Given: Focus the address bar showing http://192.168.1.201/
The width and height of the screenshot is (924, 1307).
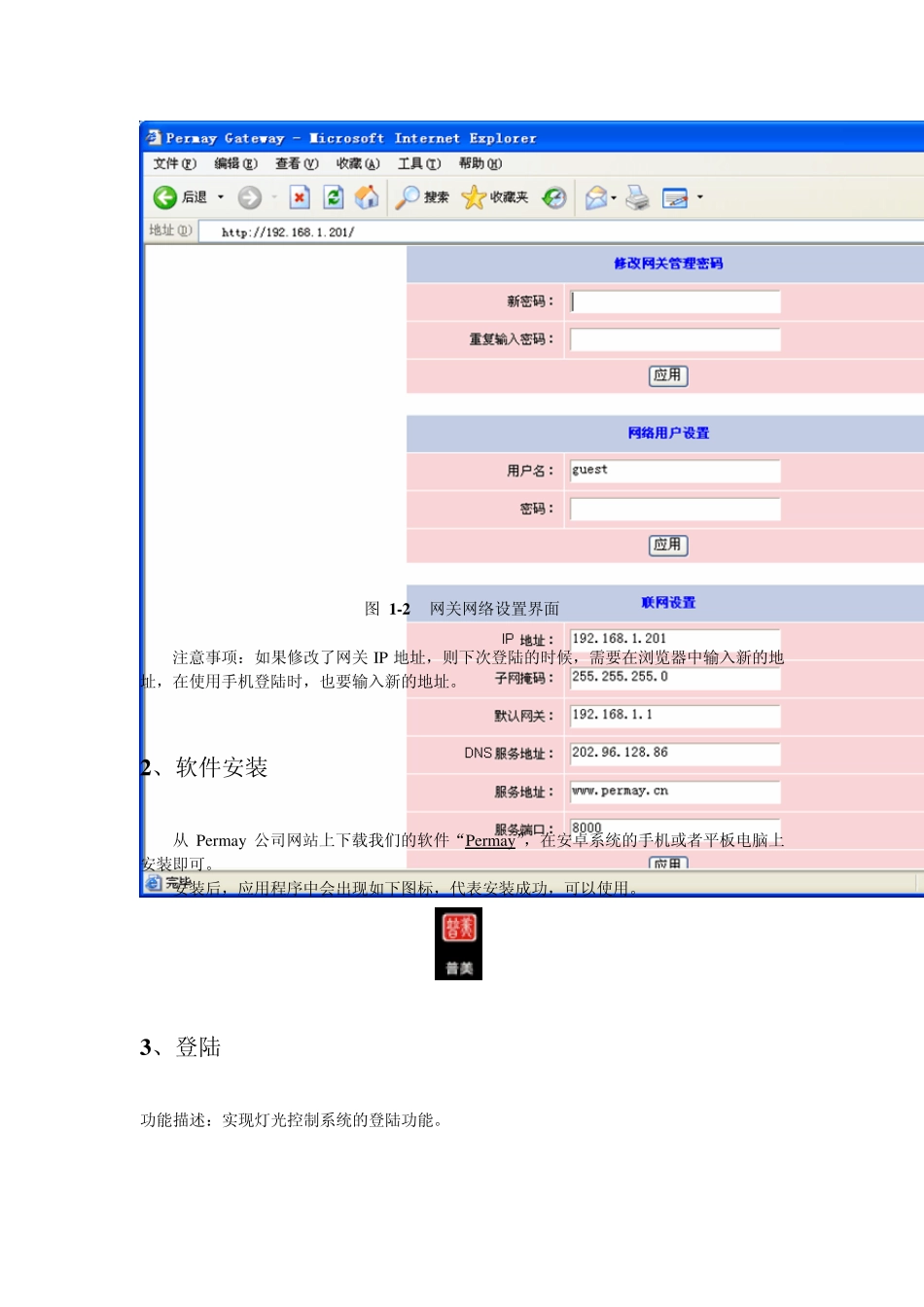Looking at the screenshot, I should [x=559, y=231].
